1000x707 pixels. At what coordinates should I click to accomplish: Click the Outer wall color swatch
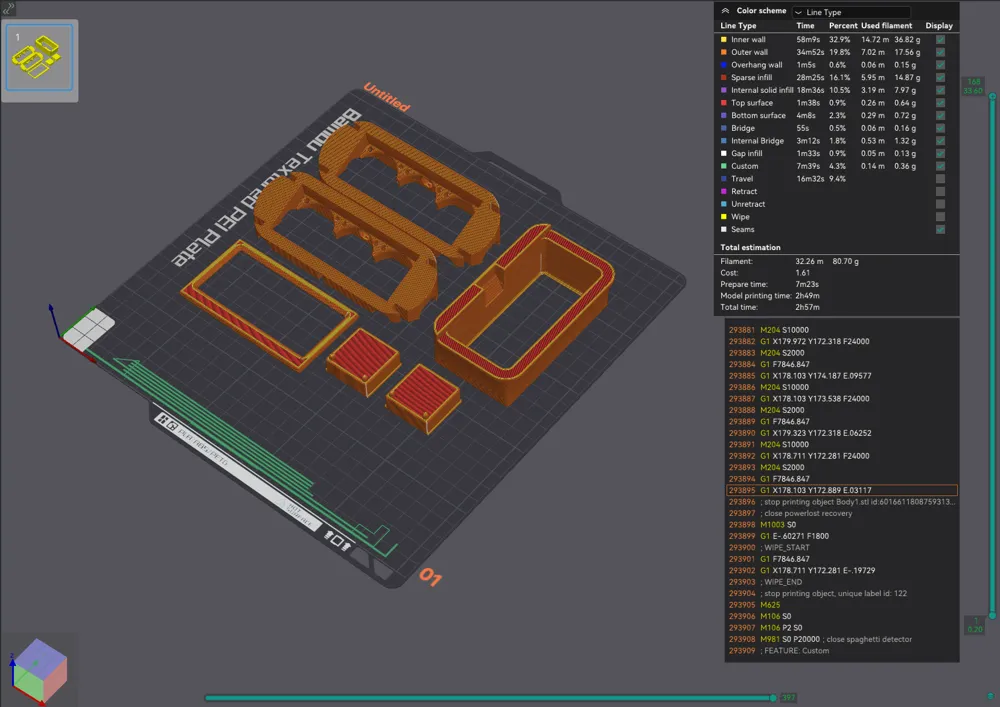(722, 52)
